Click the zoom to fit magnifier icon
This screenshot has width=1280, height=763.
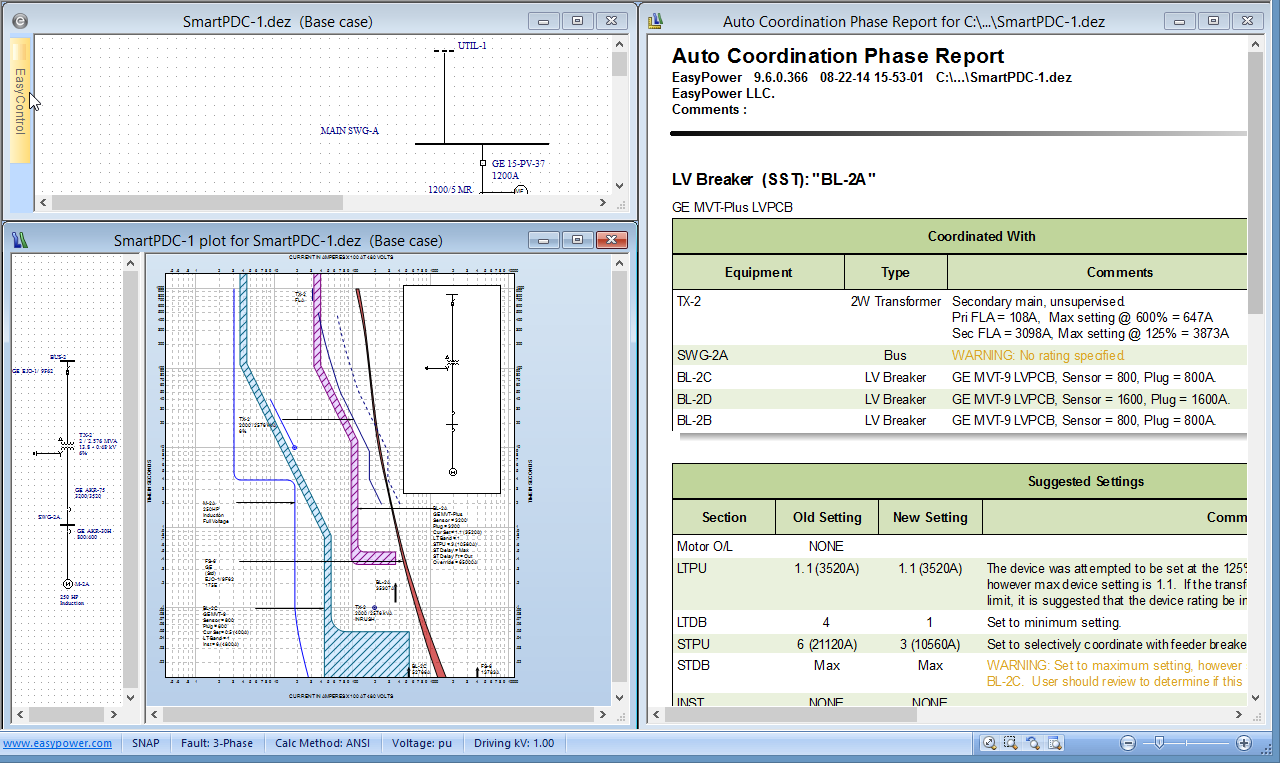click(988, 743)
